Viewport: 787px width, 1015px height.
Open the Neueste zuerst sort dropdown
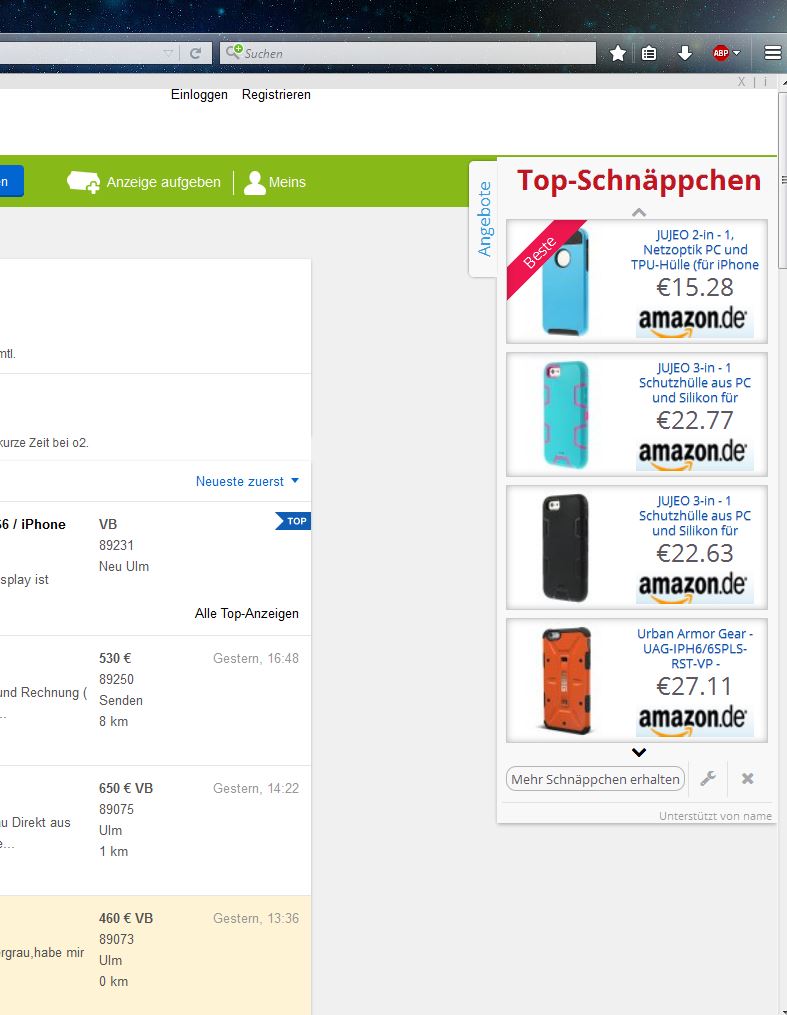click(247, 481)
